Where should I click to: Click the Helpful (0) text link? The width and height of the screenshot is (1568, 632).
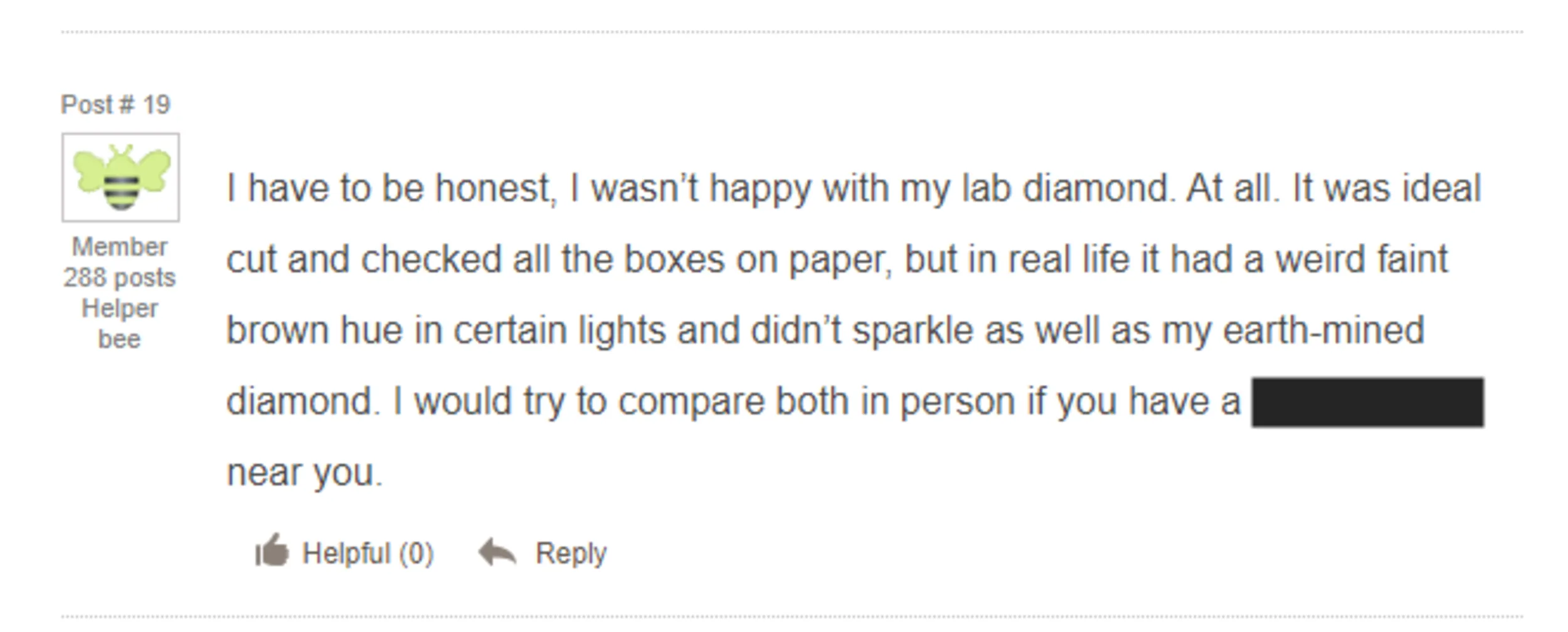(368, 553)
